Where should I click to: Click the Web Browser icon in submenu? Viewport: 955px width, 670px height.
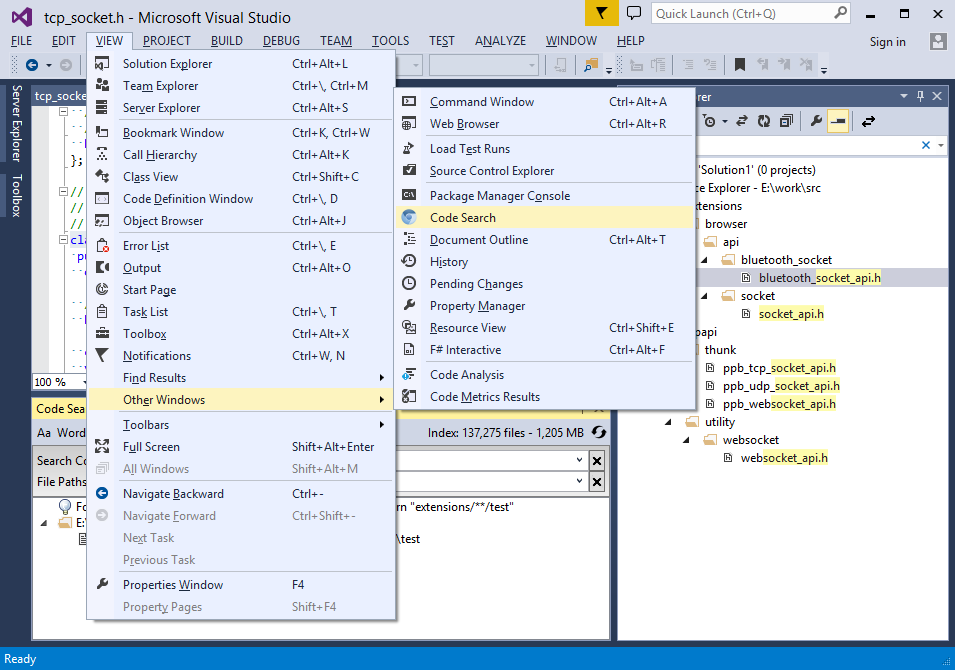tap(409, 123)
